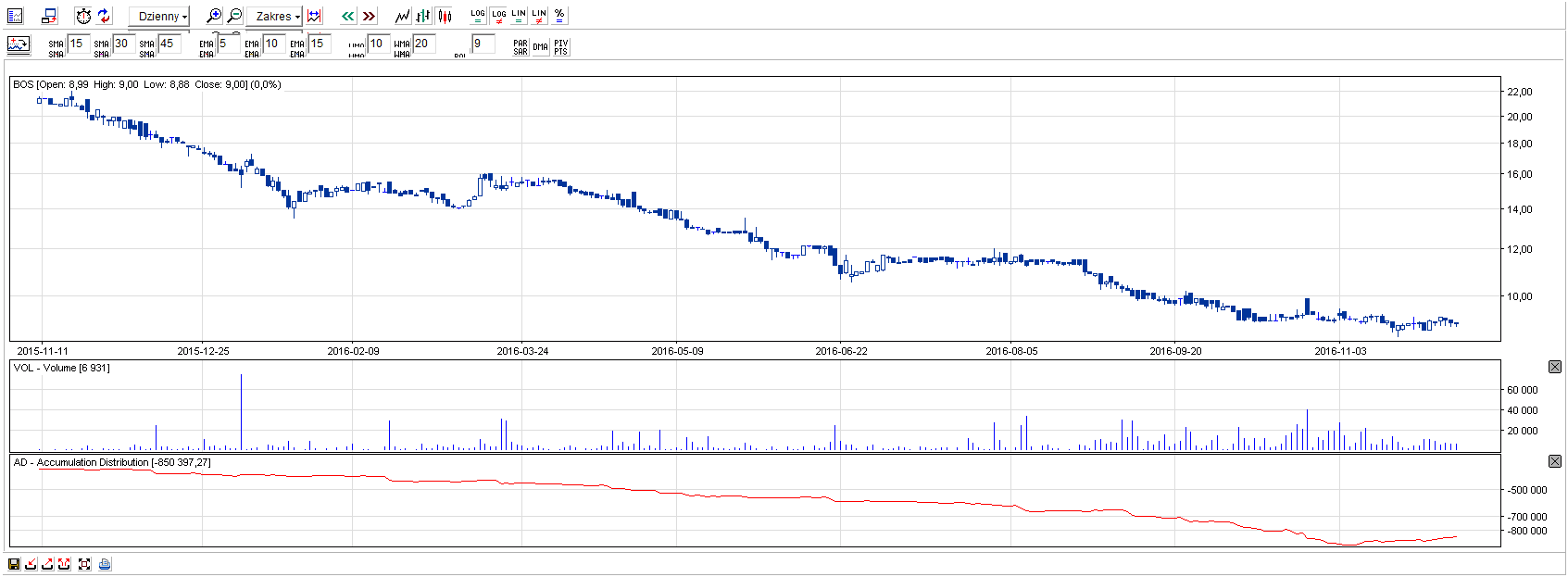Click the stopwatch timer icon
This screenshot has height=577, width=1568.
click(x=83, y=16)
